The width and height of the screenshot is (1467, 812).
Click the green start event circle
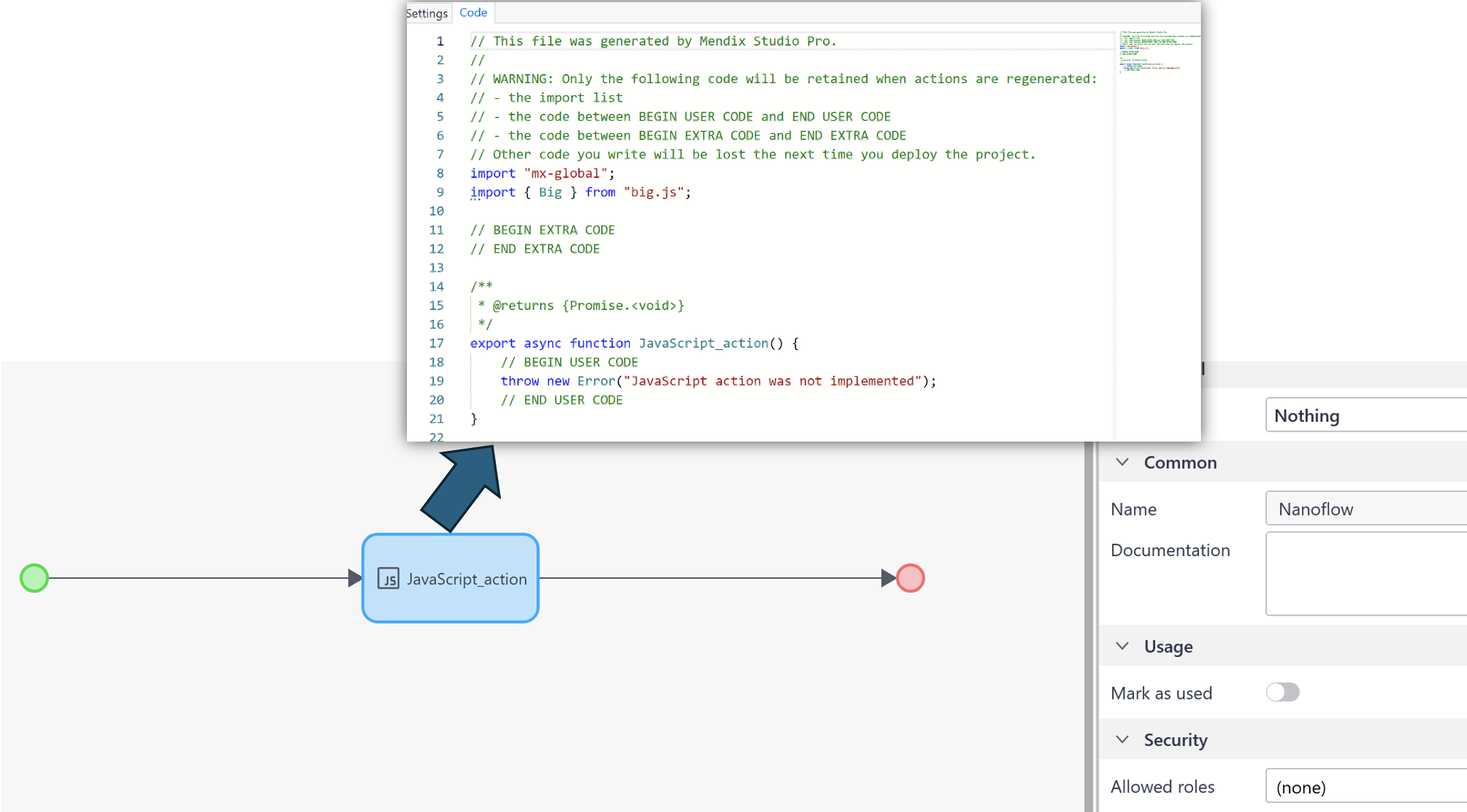pos(34,578)
